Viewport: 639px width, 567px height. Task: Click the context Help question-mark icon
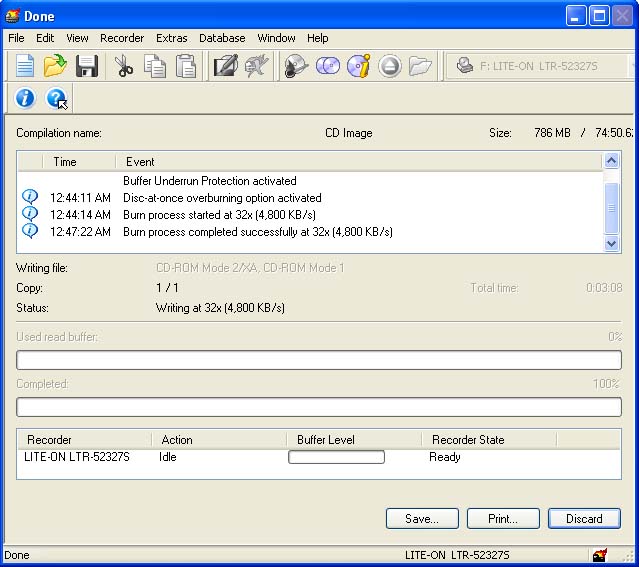tap(56, 98)
